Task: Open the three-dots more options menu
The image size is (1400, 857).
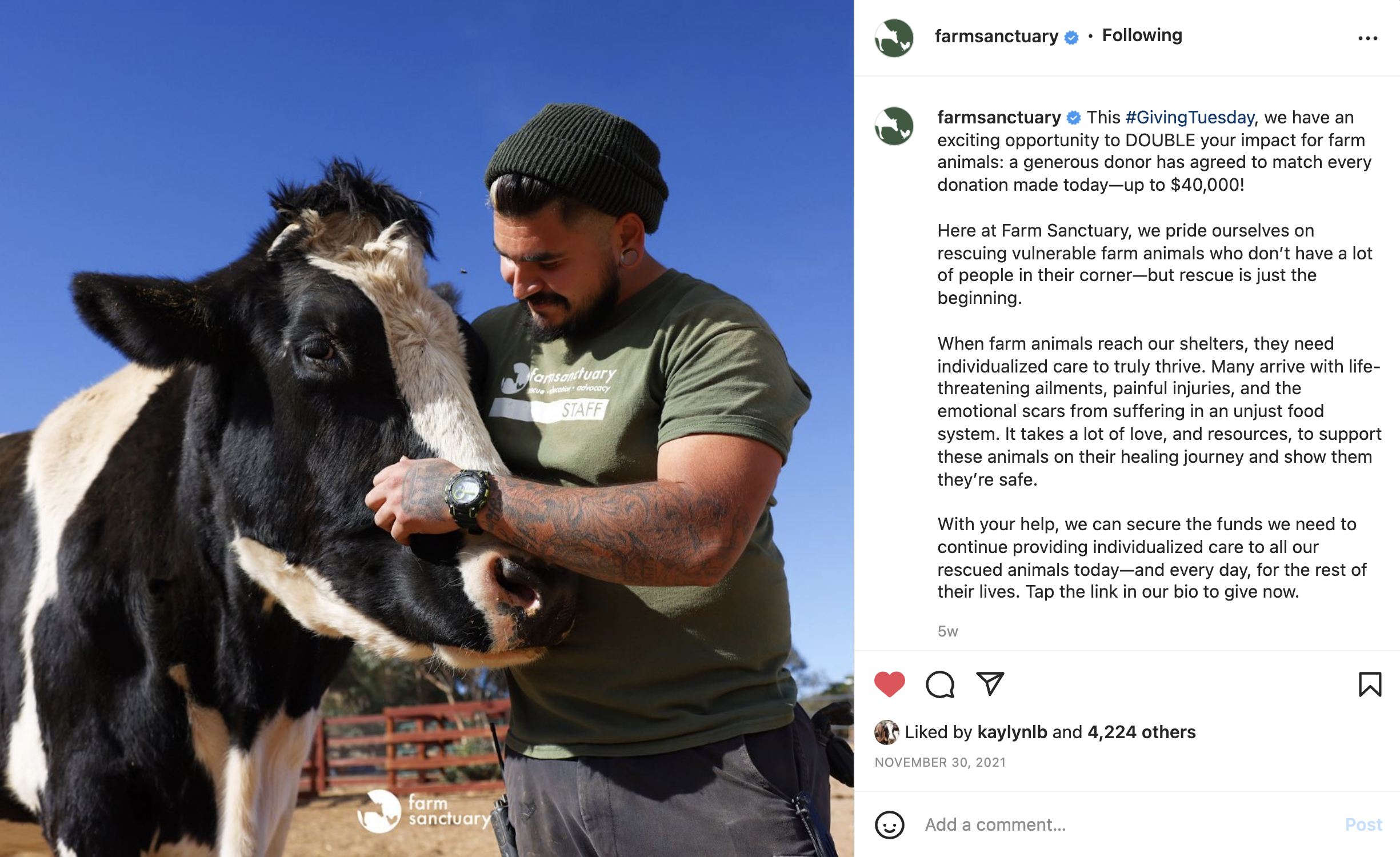Action: point(1367,38)
